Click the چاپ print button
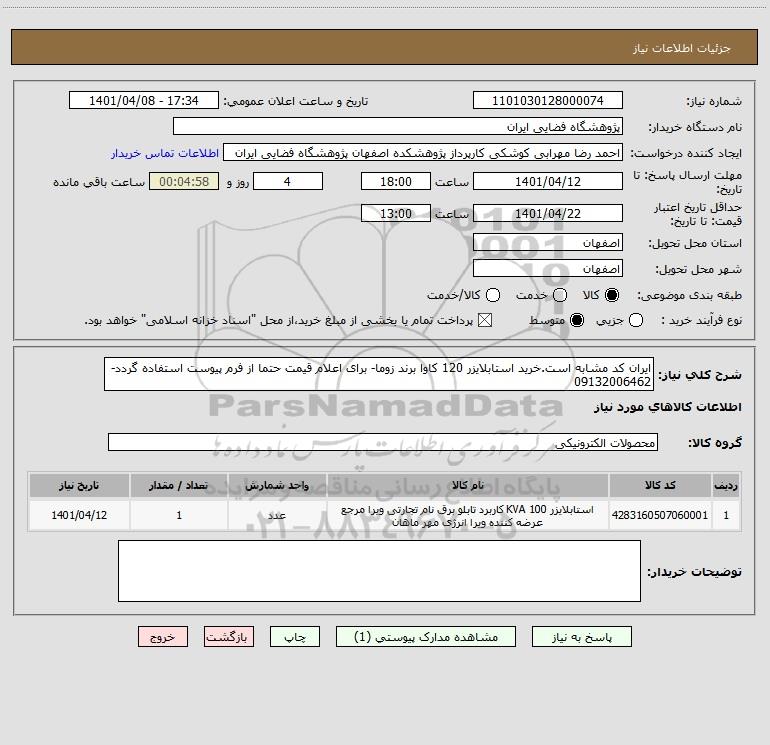770x745 pixels. tap(295, 637)
